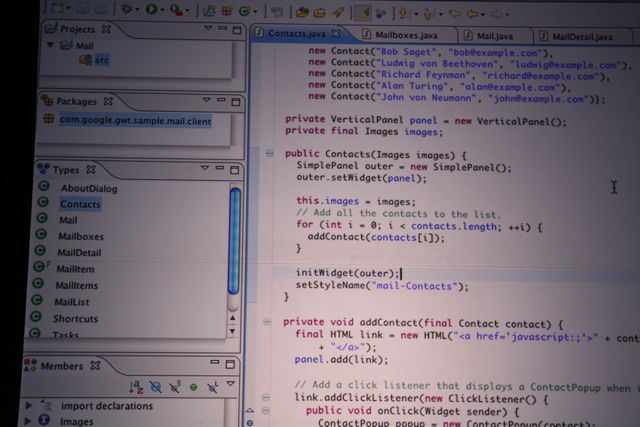640x427 pixels.
Task: Switch to the Mailboxes.java editor tab
Action: (x=411, y=36)
